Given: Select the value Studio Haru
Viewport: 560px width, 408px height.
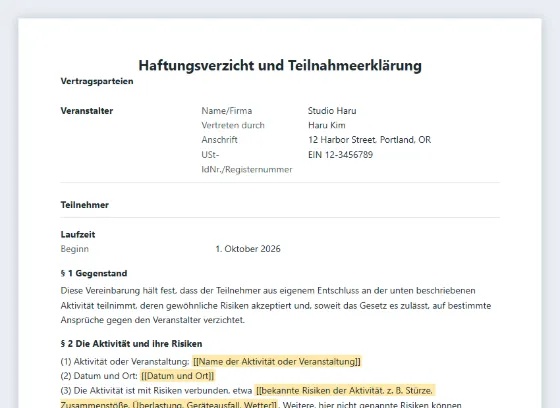Looking at the screenshot, I should tap(332, 111).
